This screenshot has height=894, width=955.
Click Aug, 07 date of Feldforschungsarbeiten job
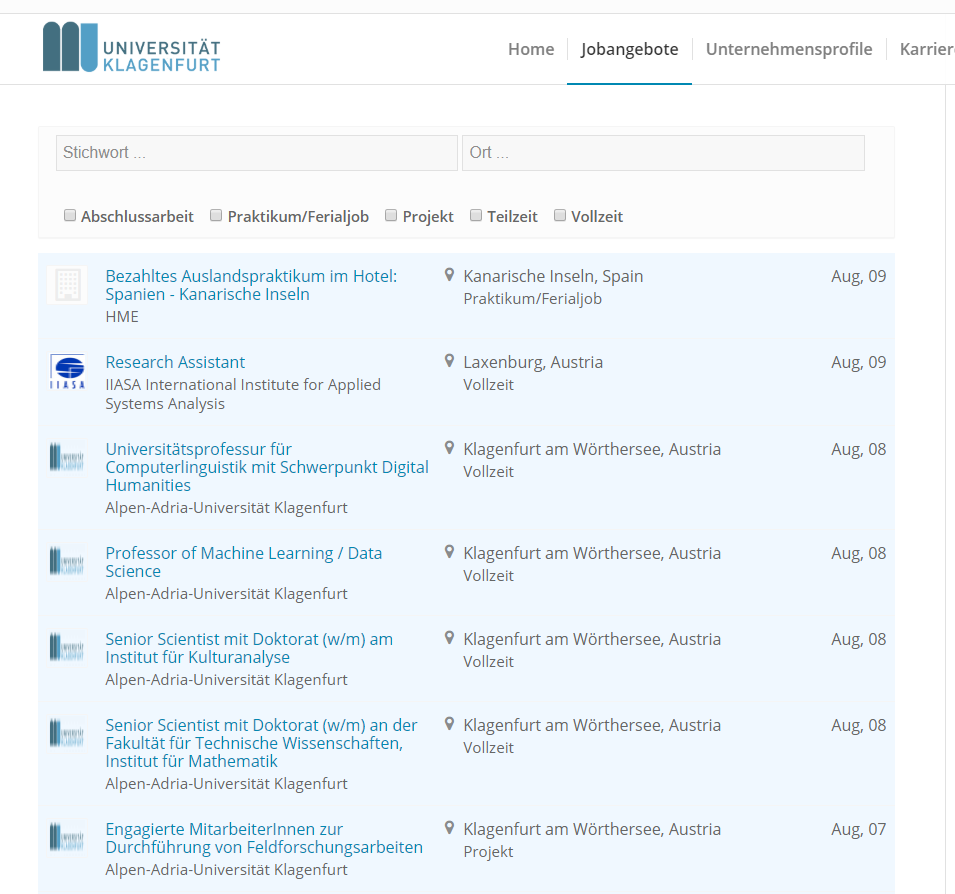click(859, 829)
